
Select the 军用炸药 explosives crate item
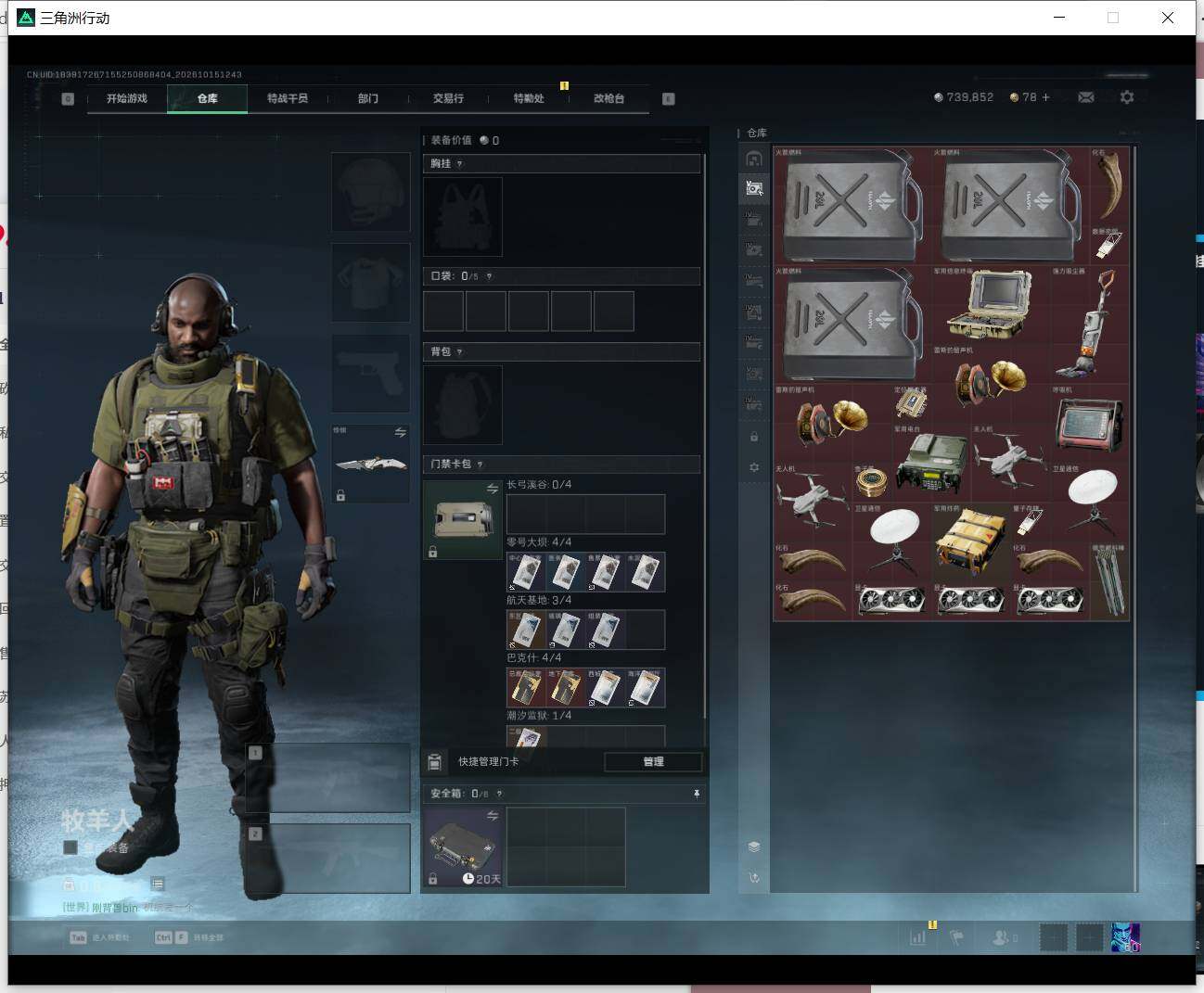971,542
